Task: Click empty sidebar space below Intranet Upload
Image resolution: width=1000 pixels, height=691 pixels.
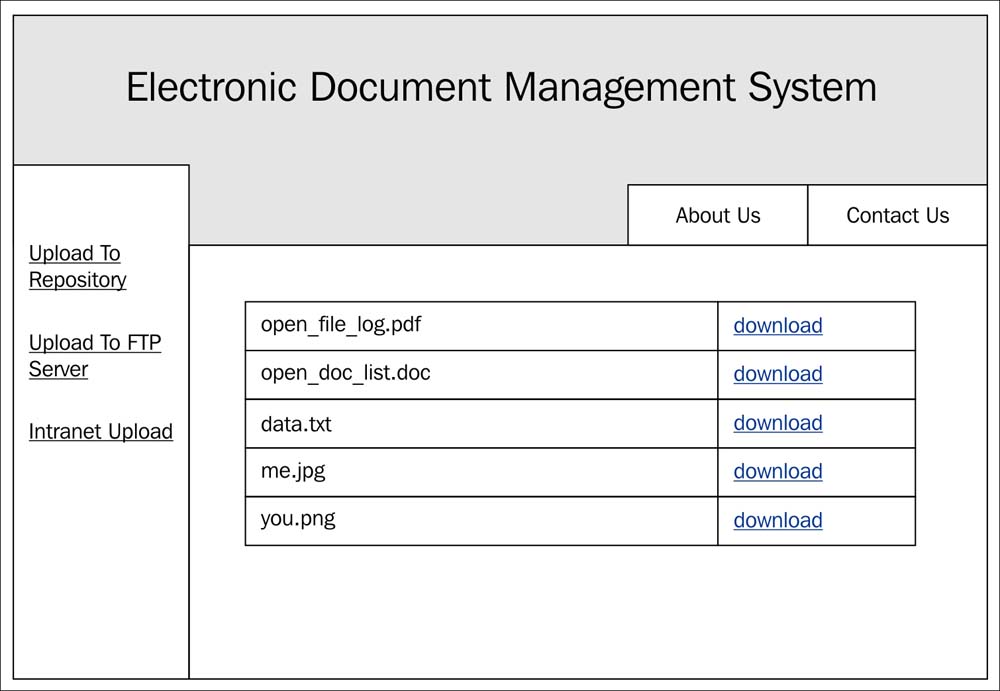Action: click(x=100, y=560)
